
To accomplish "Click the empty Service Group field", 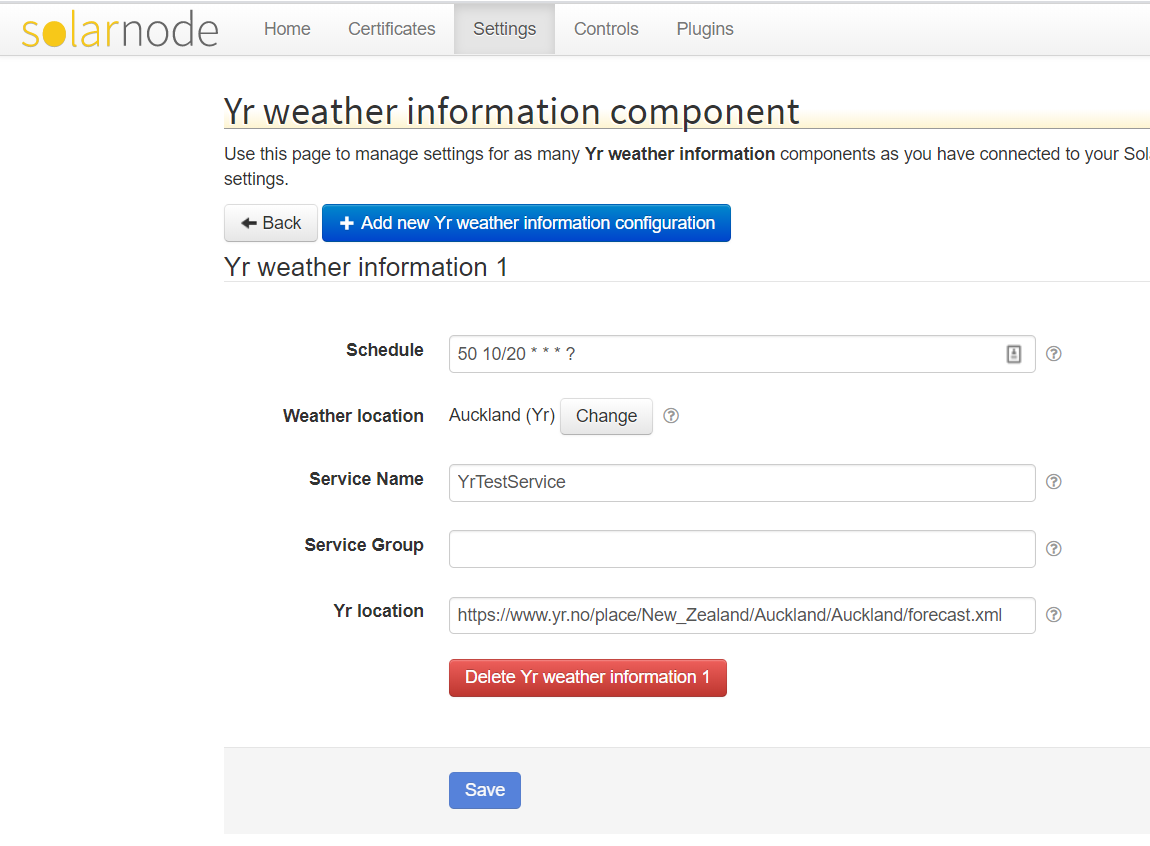I will (x=742, y=549).
